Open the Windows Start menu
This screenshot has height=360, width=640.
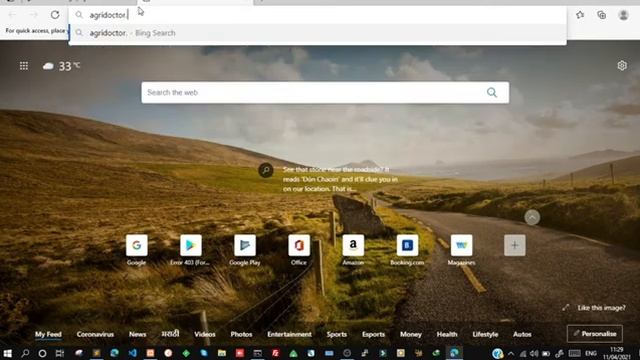point(7,353)
